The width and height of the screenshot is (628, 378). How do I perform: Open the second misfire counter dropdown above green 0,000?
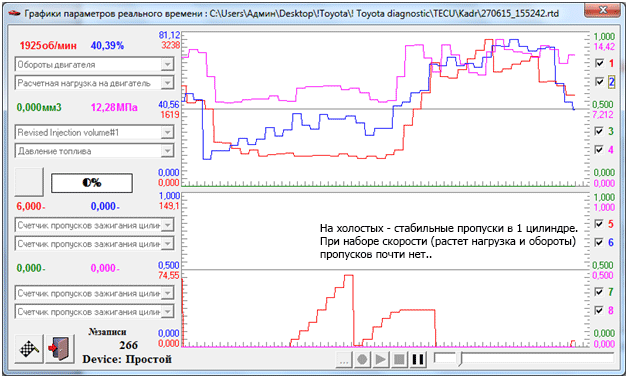coord(95,243)
